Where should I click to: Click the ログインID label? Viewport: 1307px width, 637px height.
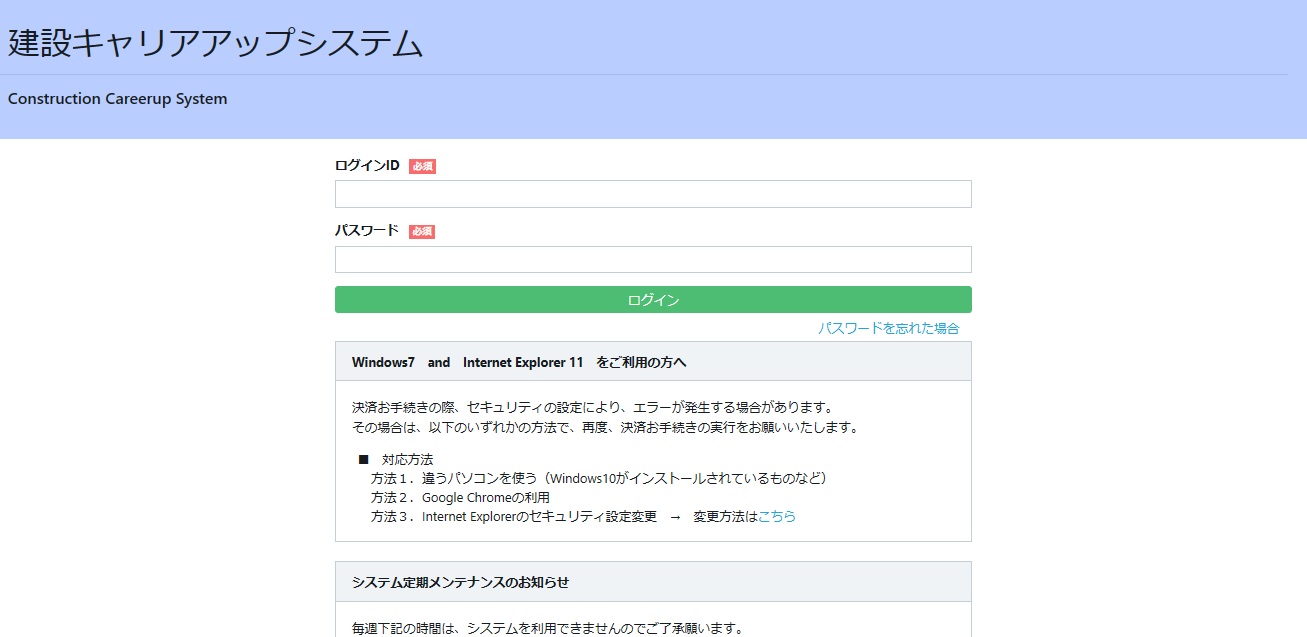click(367, 166)
